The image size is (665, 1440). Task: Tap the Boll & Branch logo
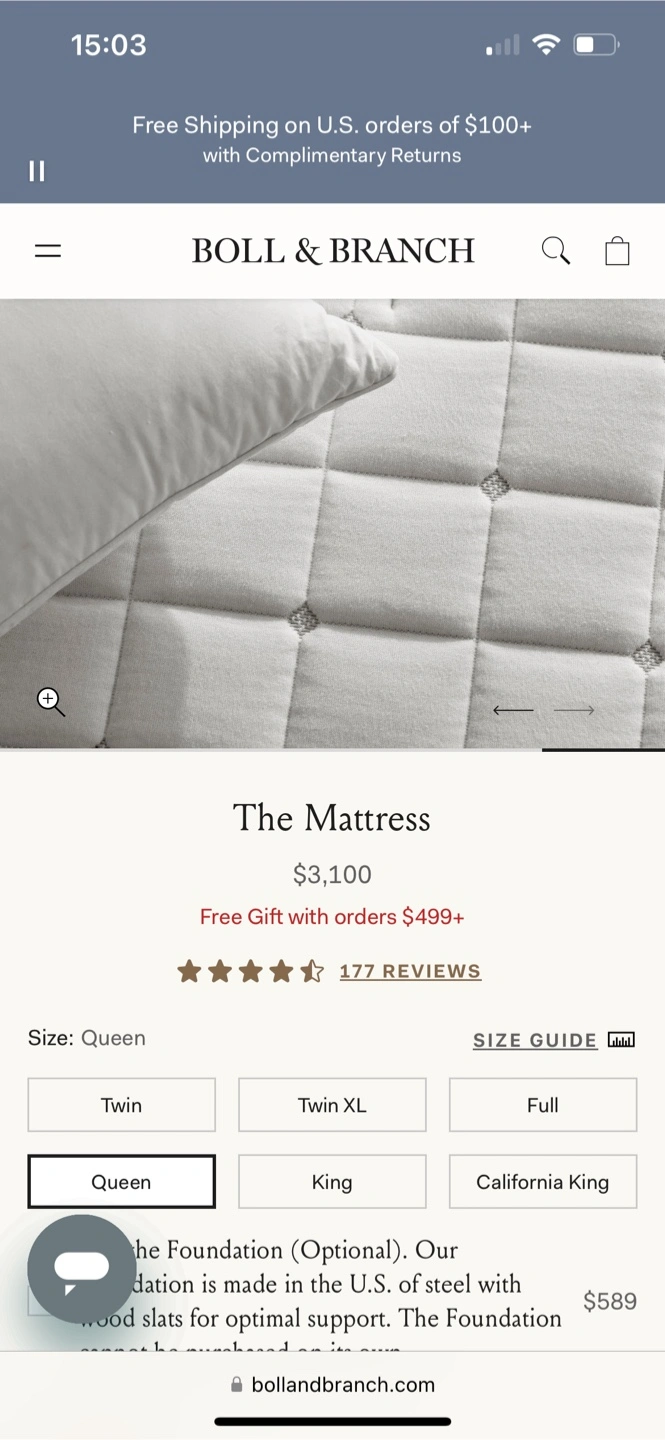pos(333,250)
